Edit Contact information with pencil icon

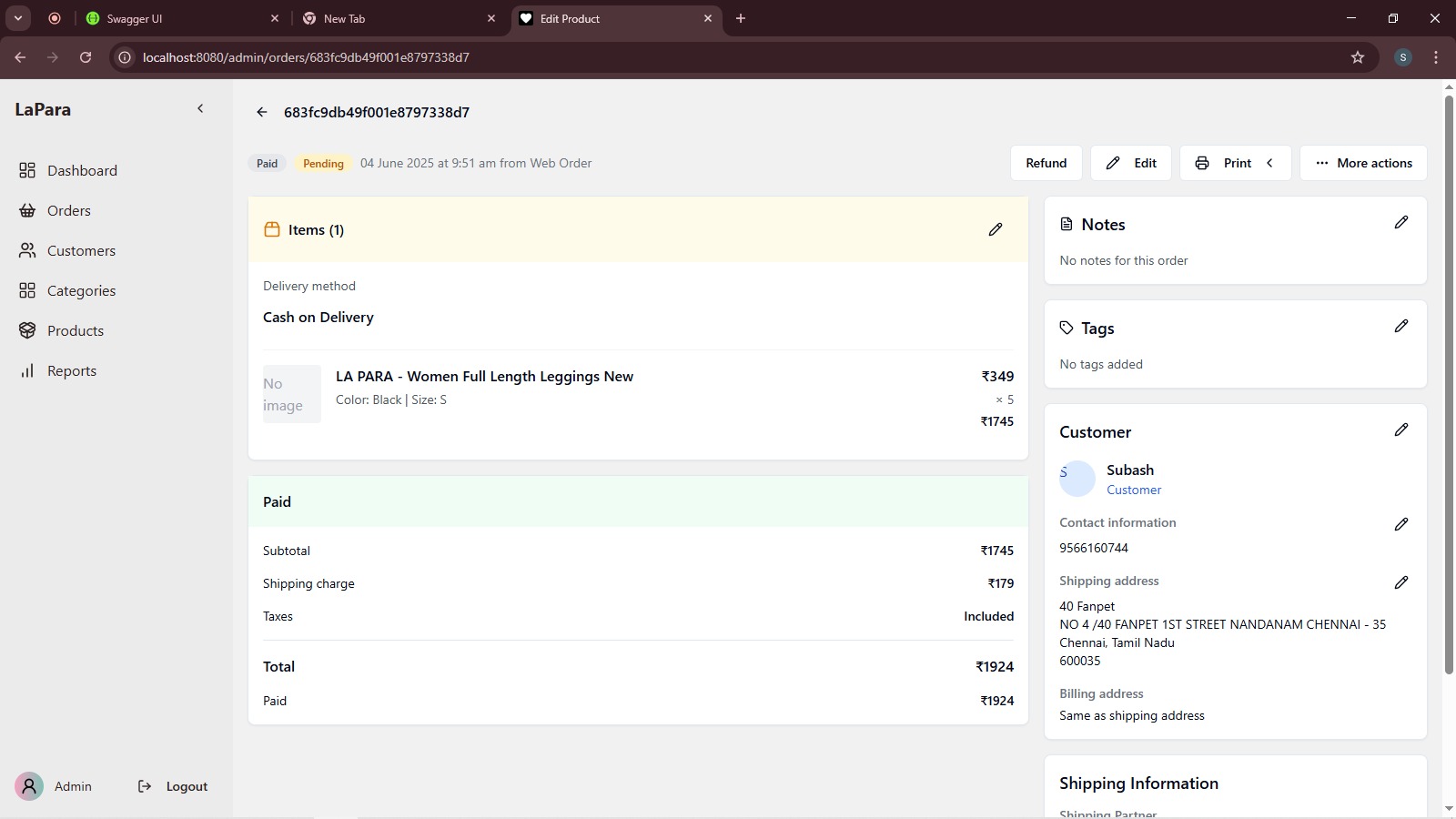coord(1400,524)
